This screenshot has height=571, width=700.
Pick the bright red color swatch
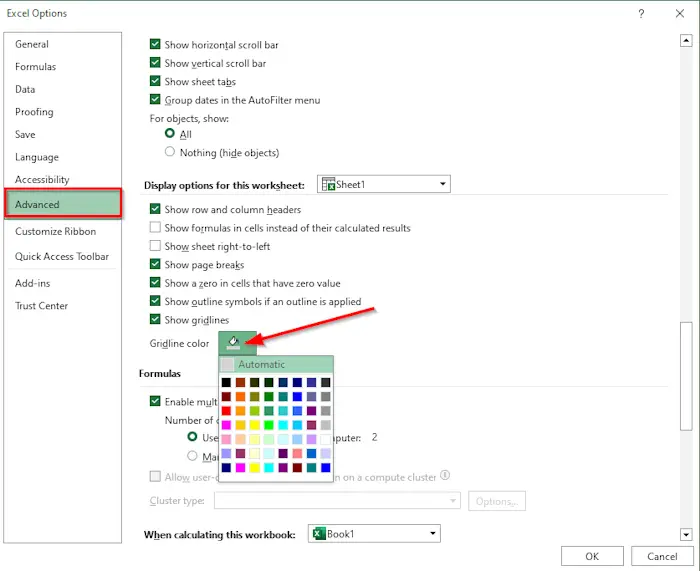(226, 411)
